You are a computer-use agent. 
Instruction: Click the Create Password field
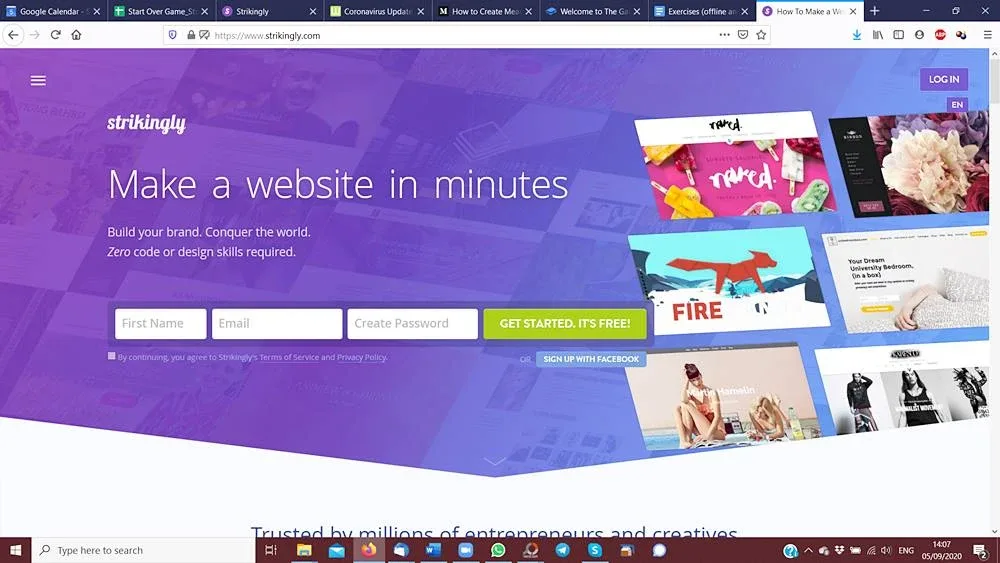coord(413,323)
